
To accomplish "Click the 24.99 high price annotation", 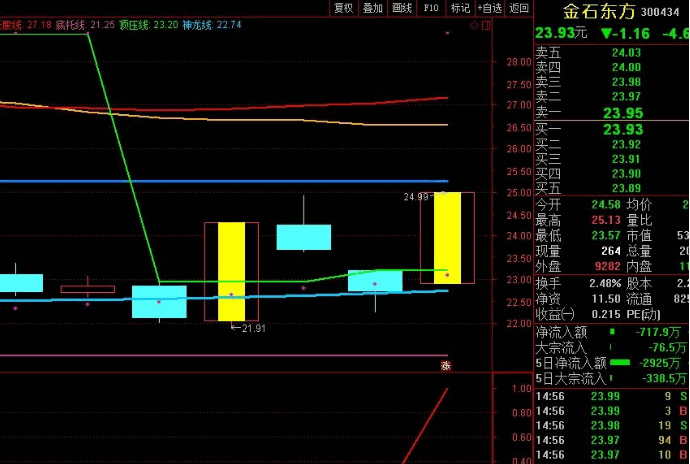I will click(416, 197).
